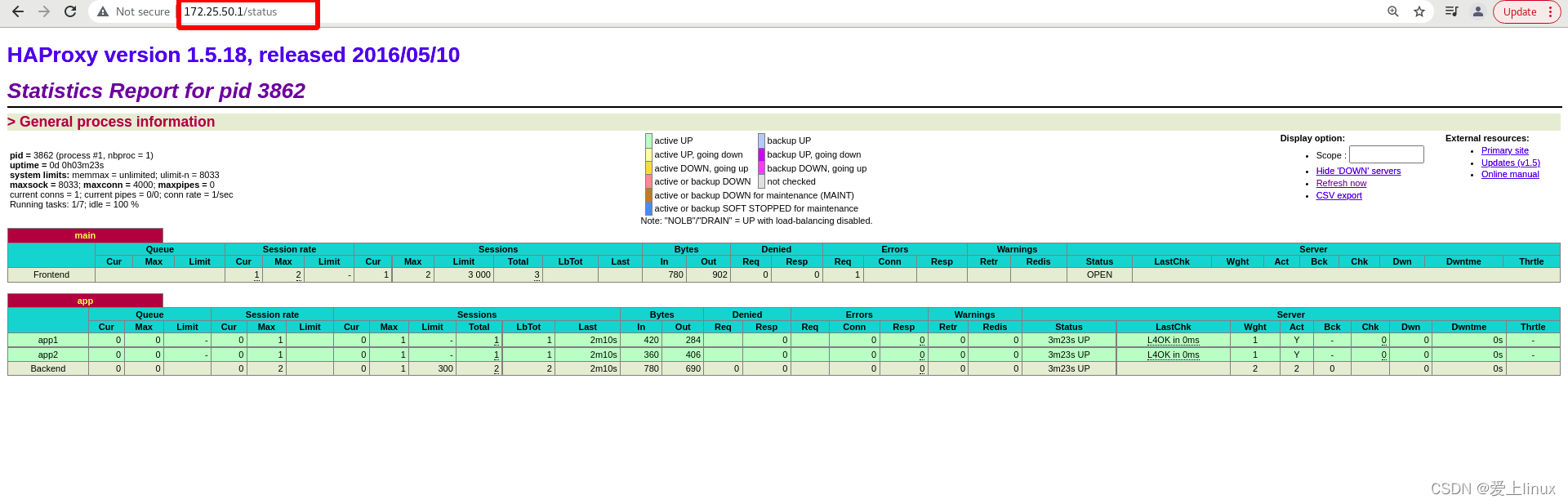Image resolution: width=1568 pixels, height=504 pixels.
Task: Click the uptime 0d 0h03m23s line
Action: click(57, 165)
